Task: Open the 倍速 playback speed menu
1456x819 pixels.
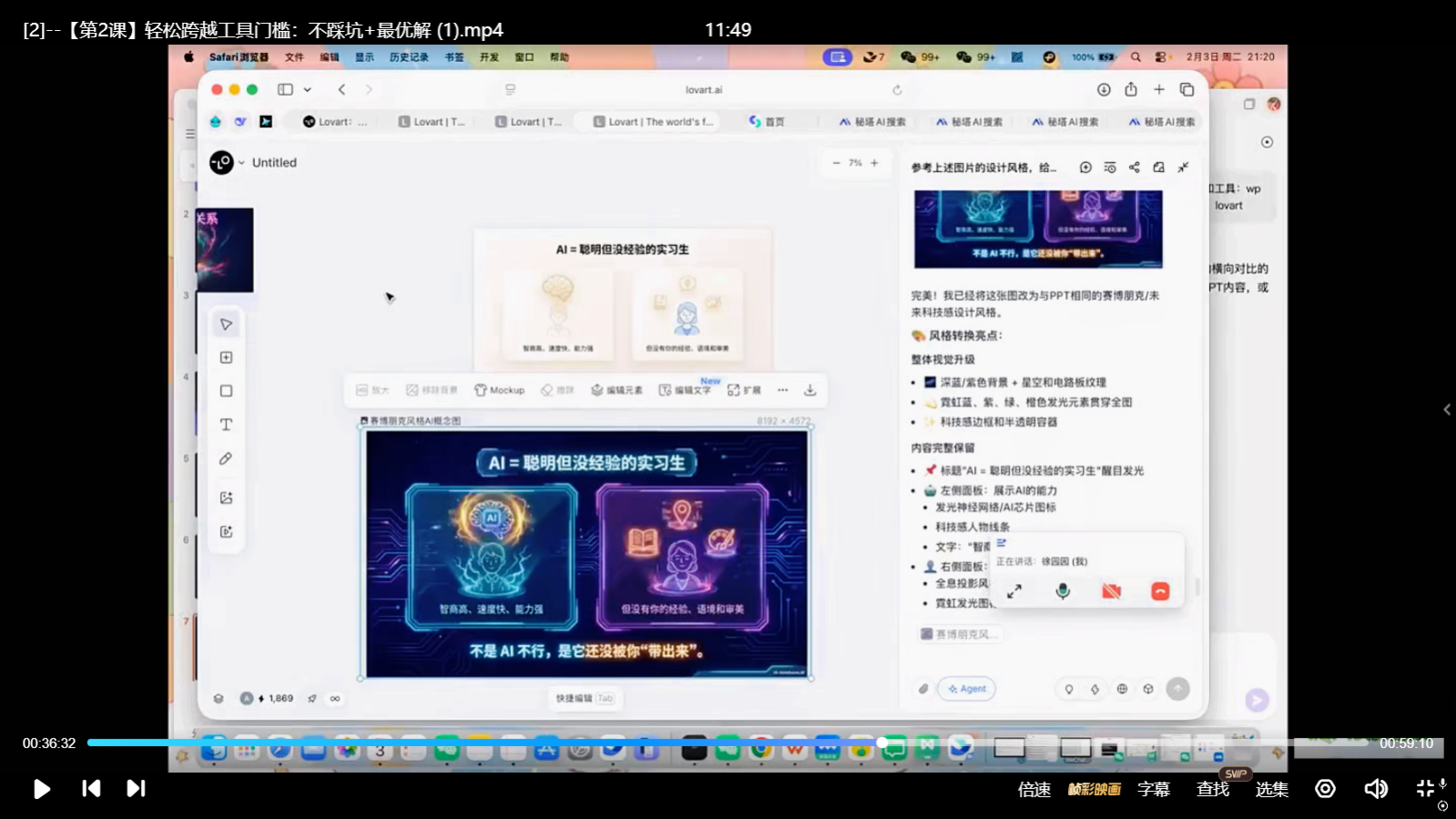Action: (1033, 789)
